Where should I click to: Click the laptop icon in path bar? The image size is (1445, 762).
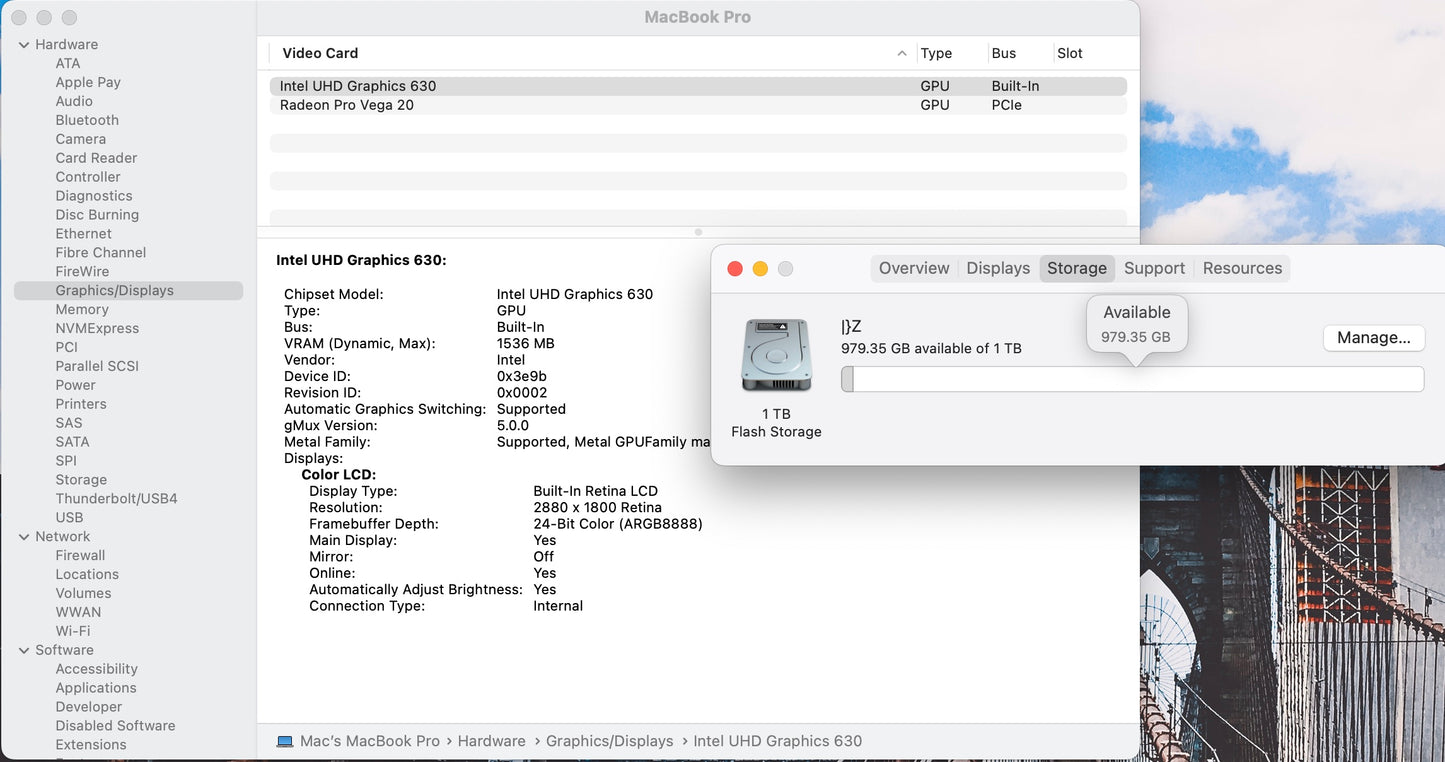tap(285, 741)
